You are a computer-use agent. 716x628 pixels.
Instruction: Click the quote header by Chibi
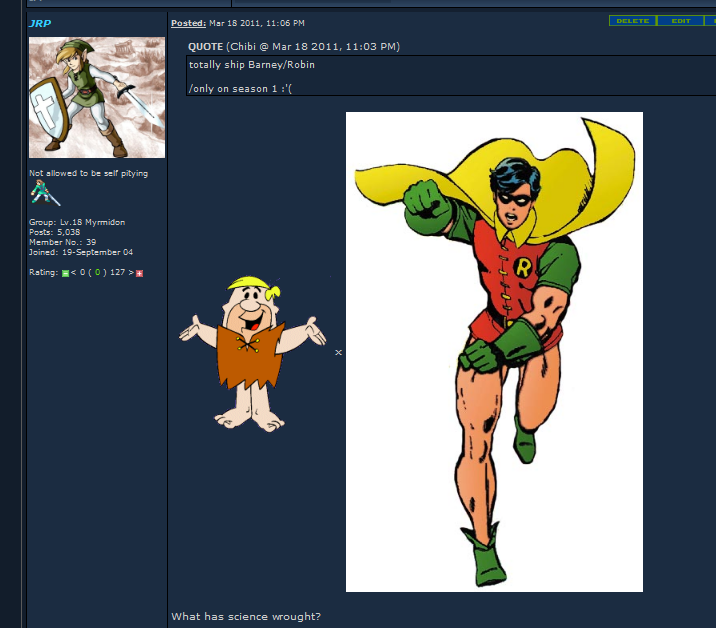tap(294, 47)
